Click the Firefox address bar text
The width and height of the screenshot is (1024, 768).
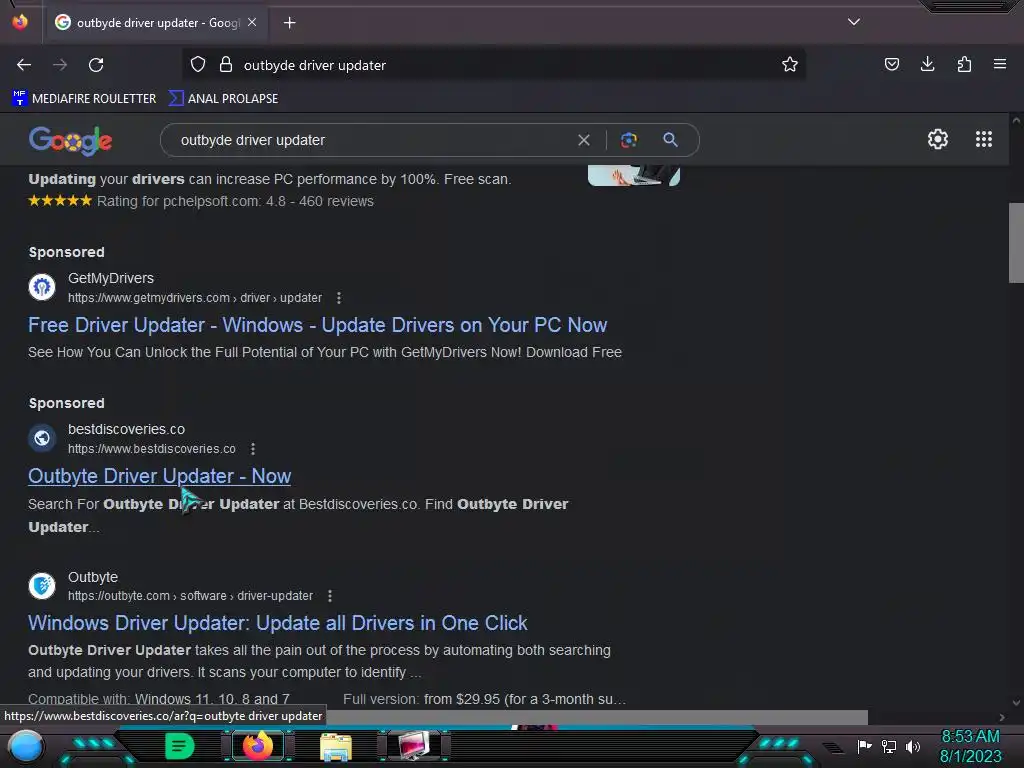coord(315,65)
